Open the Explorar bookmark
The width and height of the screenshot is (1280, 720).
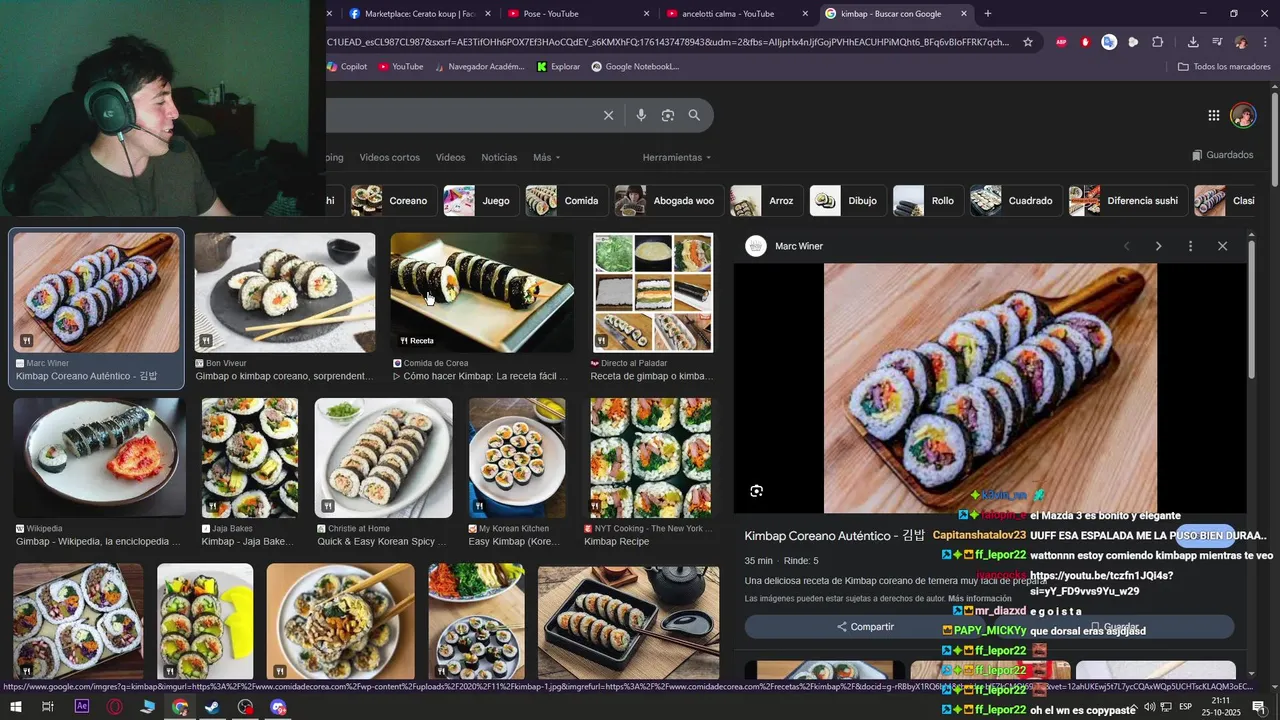[x=558, y=67]
